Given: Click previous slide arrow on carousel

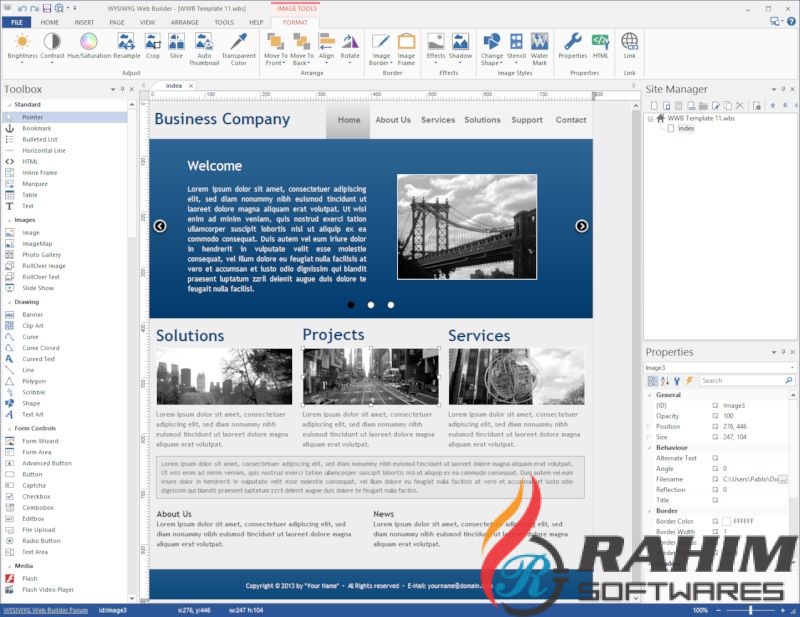Looking at the screenshot, I should 160,226.
